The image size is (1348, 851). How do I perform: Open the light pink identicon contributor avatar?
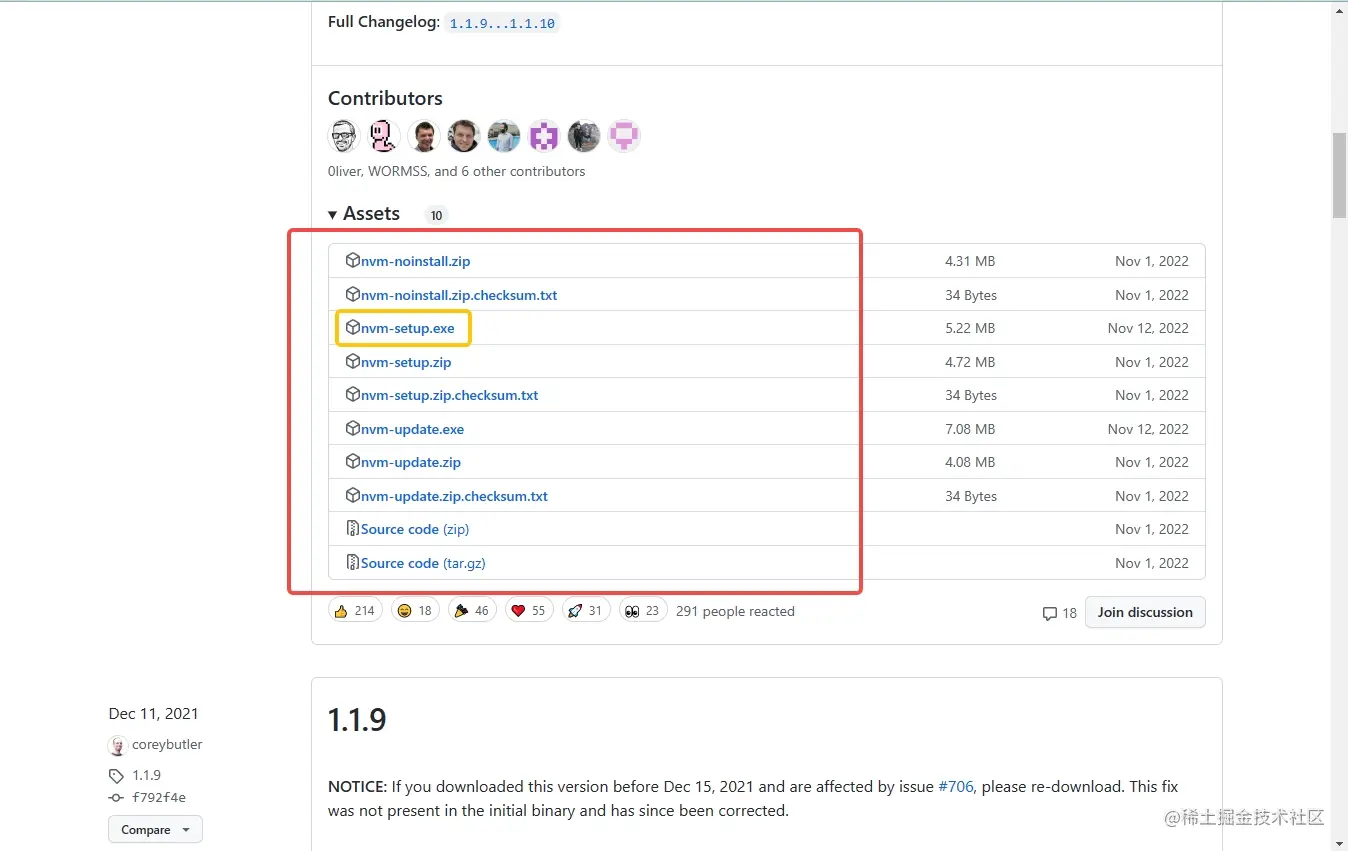[x=624, y=136]
